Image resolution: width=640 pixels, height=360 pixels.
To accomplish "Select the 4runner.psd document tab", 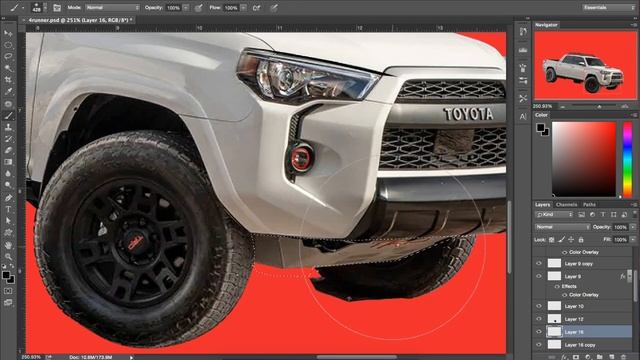I will (79, 20).
